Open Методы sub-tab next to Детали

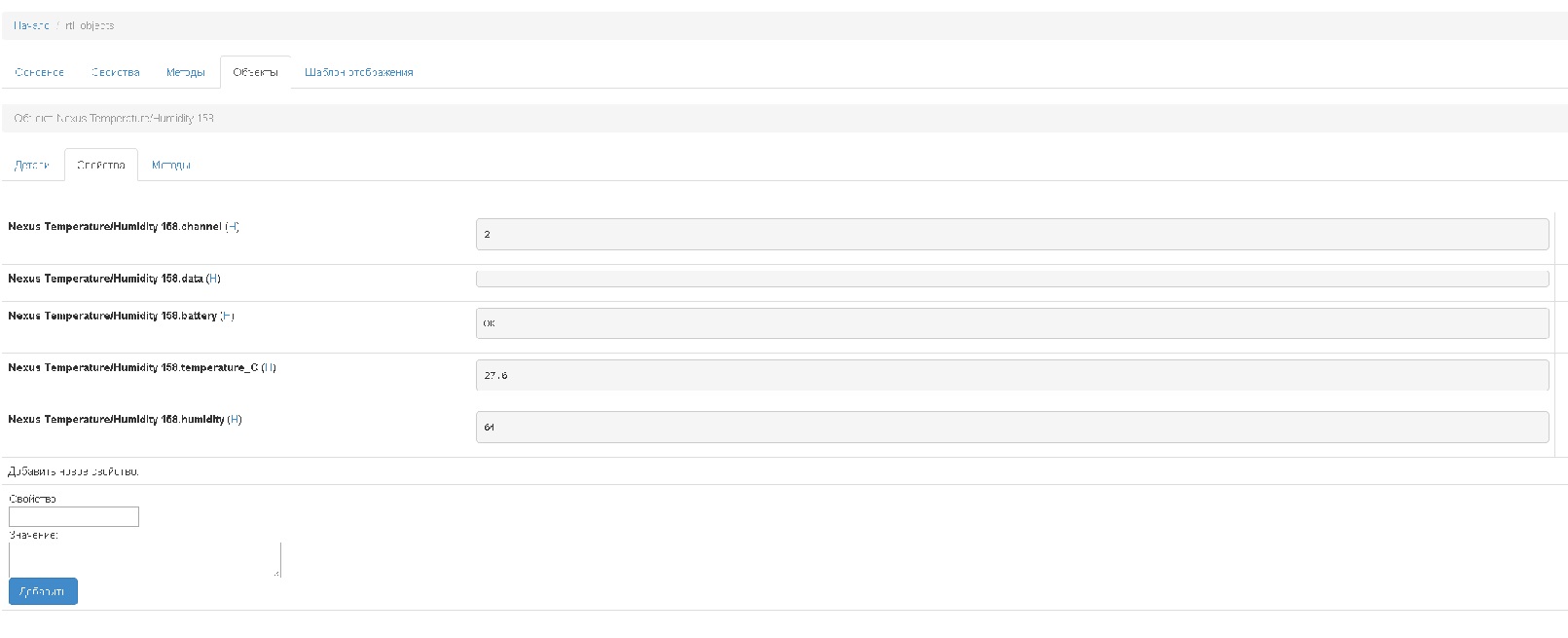coord(170,165)
